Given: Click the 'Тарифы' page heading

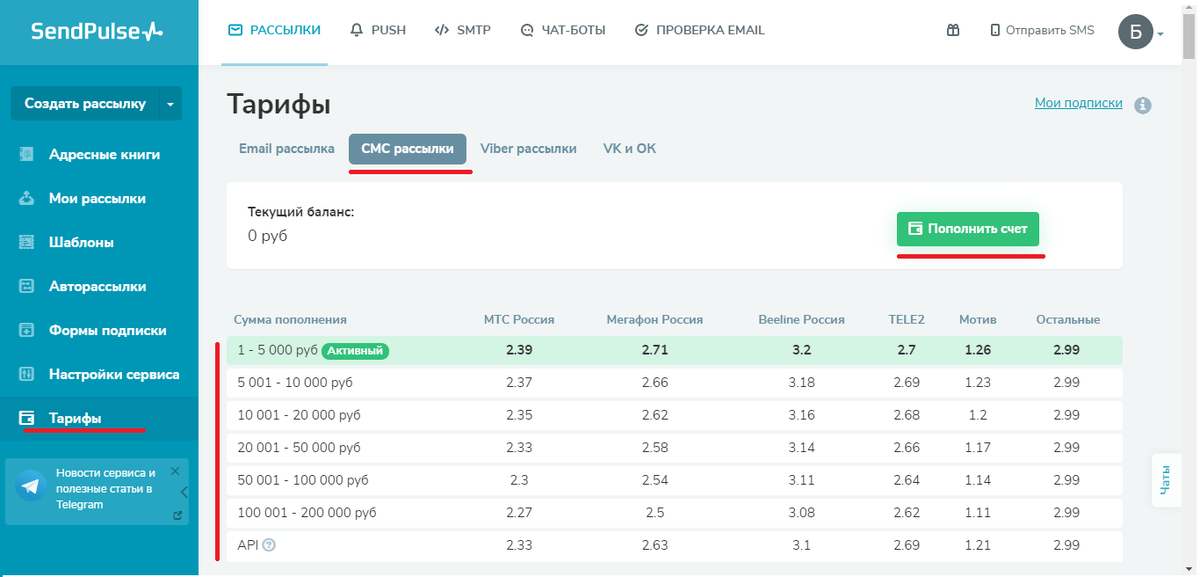Looking at the screenshot, I should tap(279, 104).
